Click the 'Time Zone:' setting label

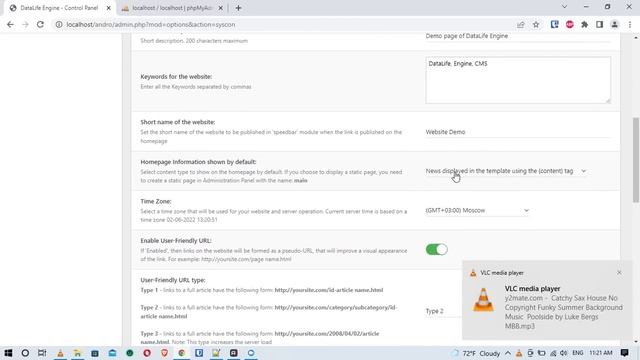[156, 201]
